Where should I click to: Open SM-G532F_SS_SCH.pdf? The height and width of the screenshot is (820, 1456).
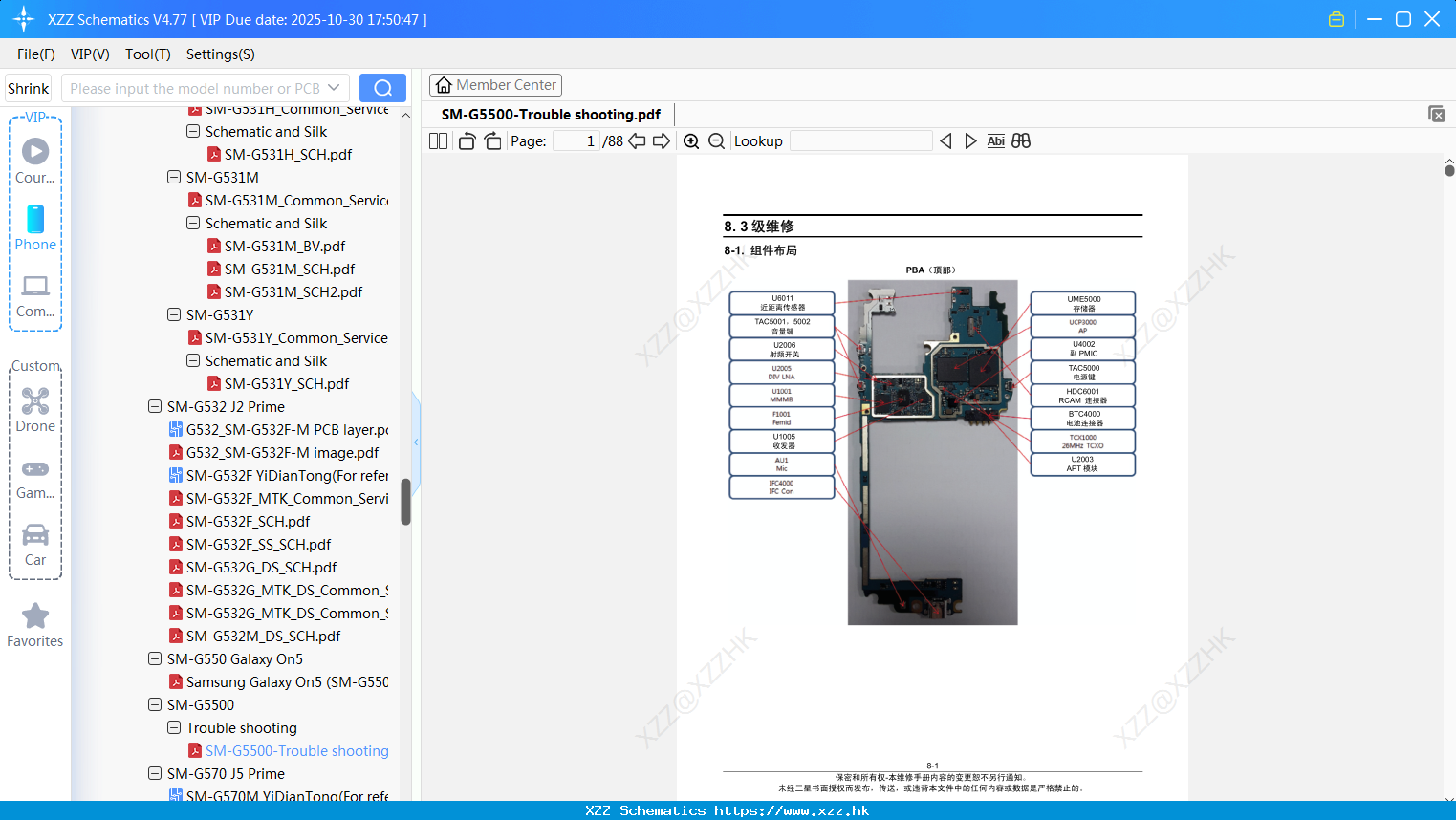[x=258, y=544]
